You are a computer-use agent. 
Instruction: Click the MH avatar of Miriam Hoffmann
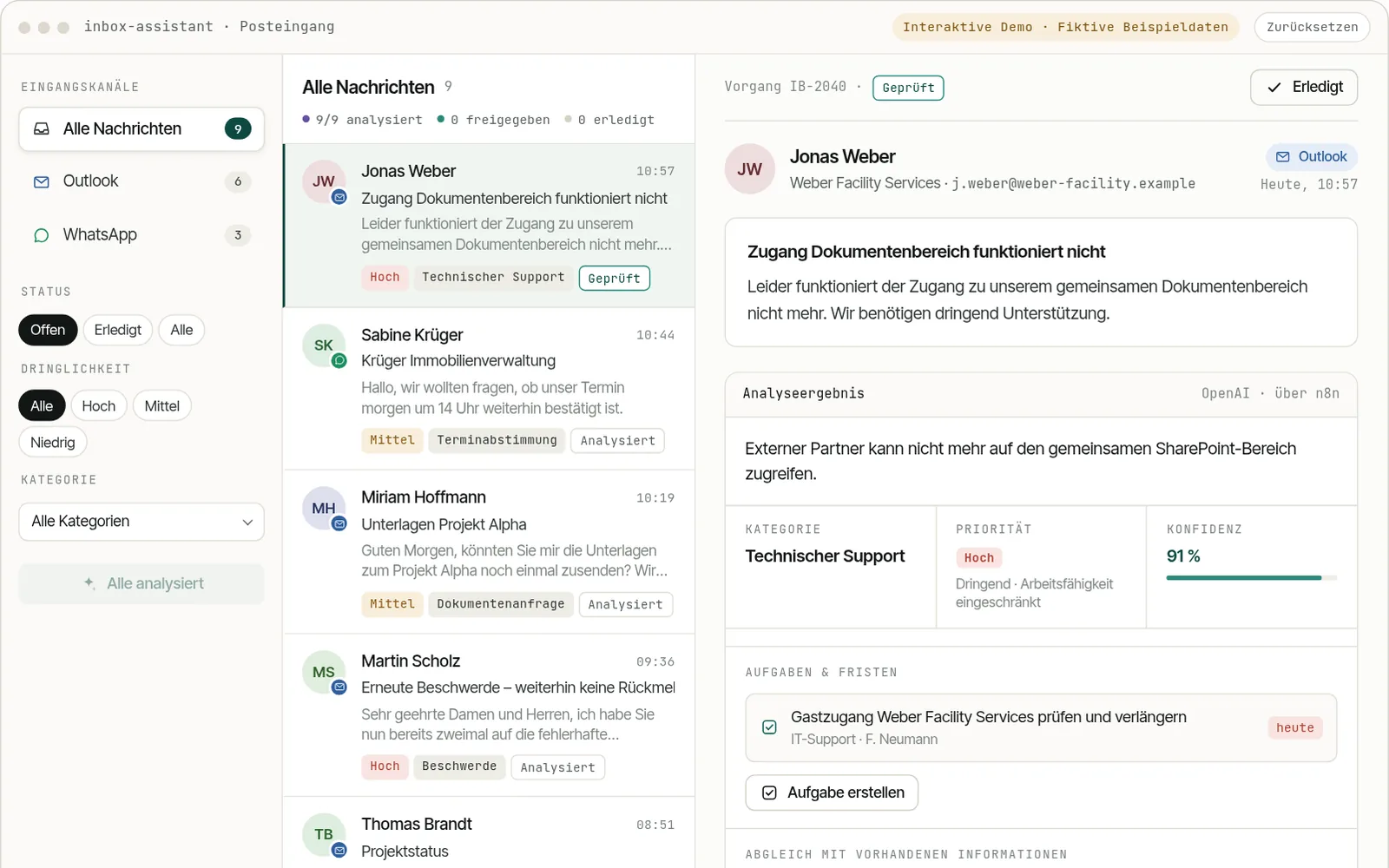(x=324, y=508)
